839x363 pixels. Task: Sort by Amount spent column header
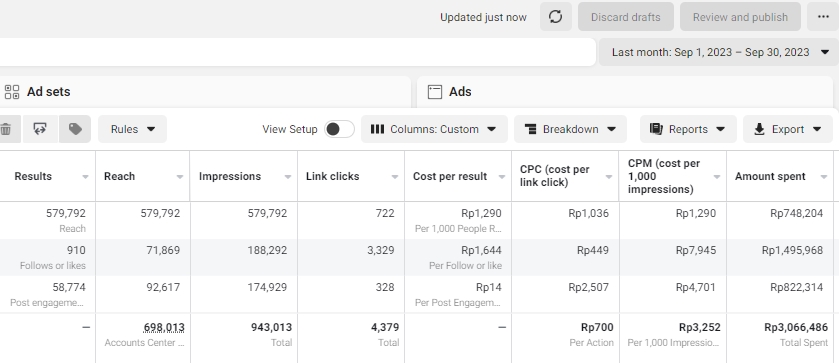770,176
